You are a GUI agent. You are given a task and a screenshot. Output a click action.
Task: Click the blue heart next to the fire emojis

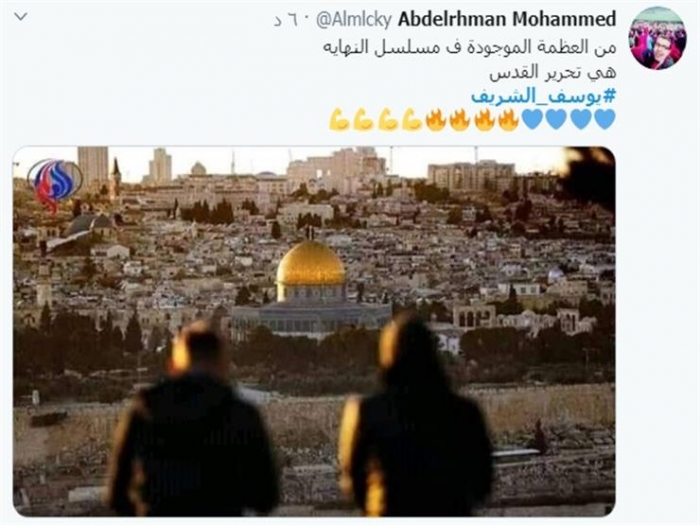pyautogui.click(x=532, y=119)
